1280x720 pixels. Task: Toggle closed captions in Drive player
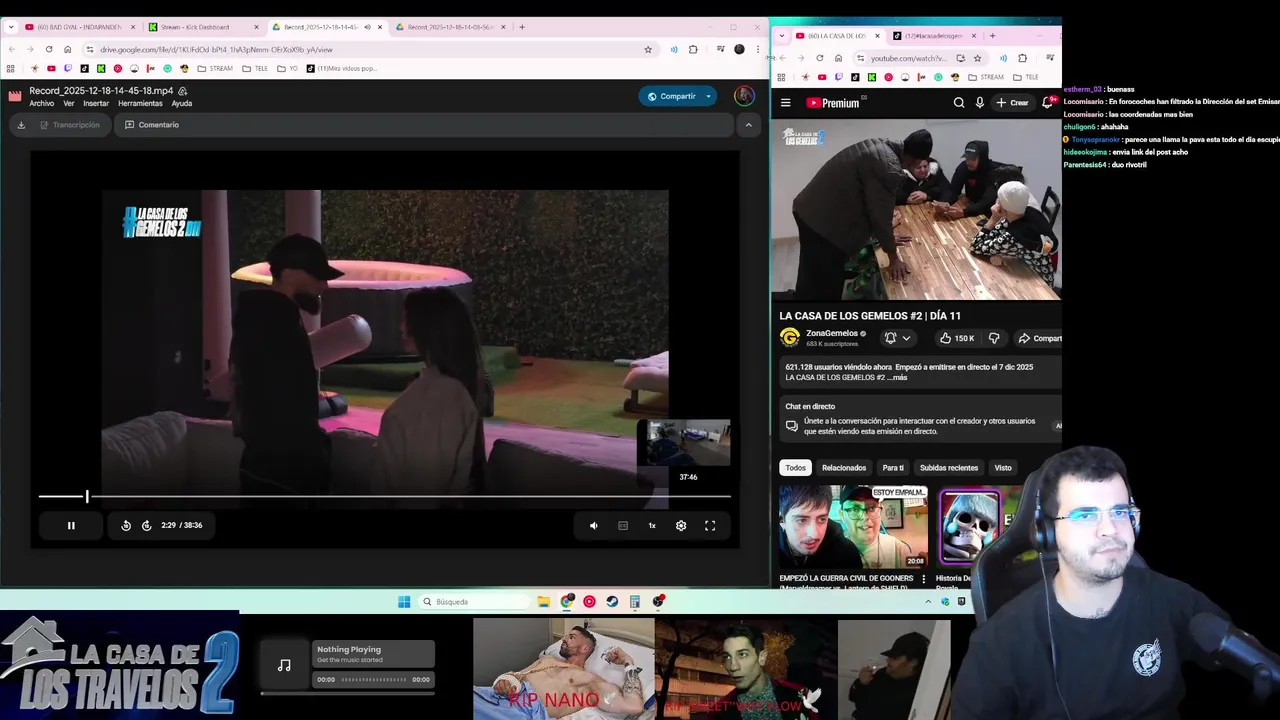[623, 525]
